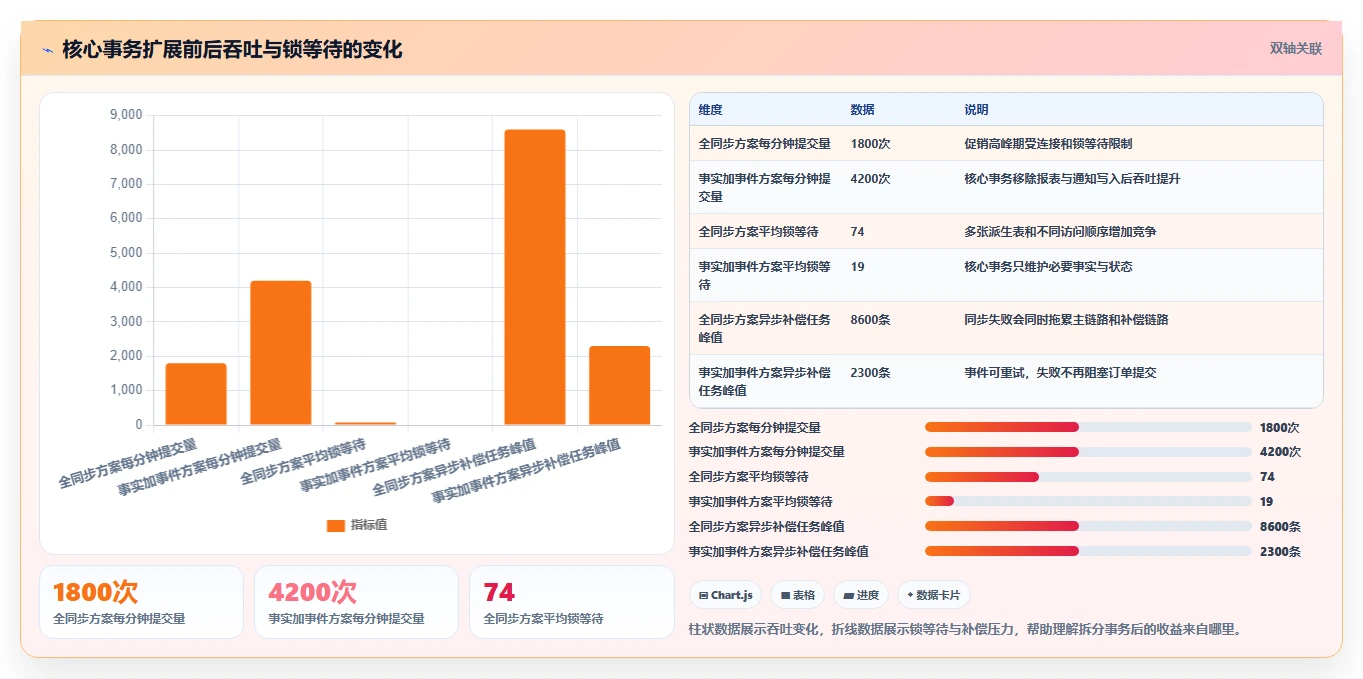1363x679 pixels.
Task: Click the tiny 全同步方案平均锁等待 chart bar
Action: click(x=365, y=424)
